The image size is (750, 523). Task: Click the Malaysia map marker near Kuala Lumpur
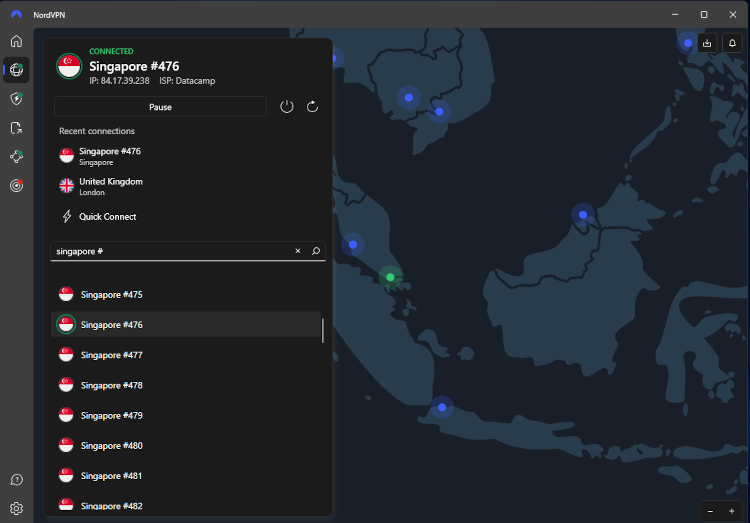[353, 245]
